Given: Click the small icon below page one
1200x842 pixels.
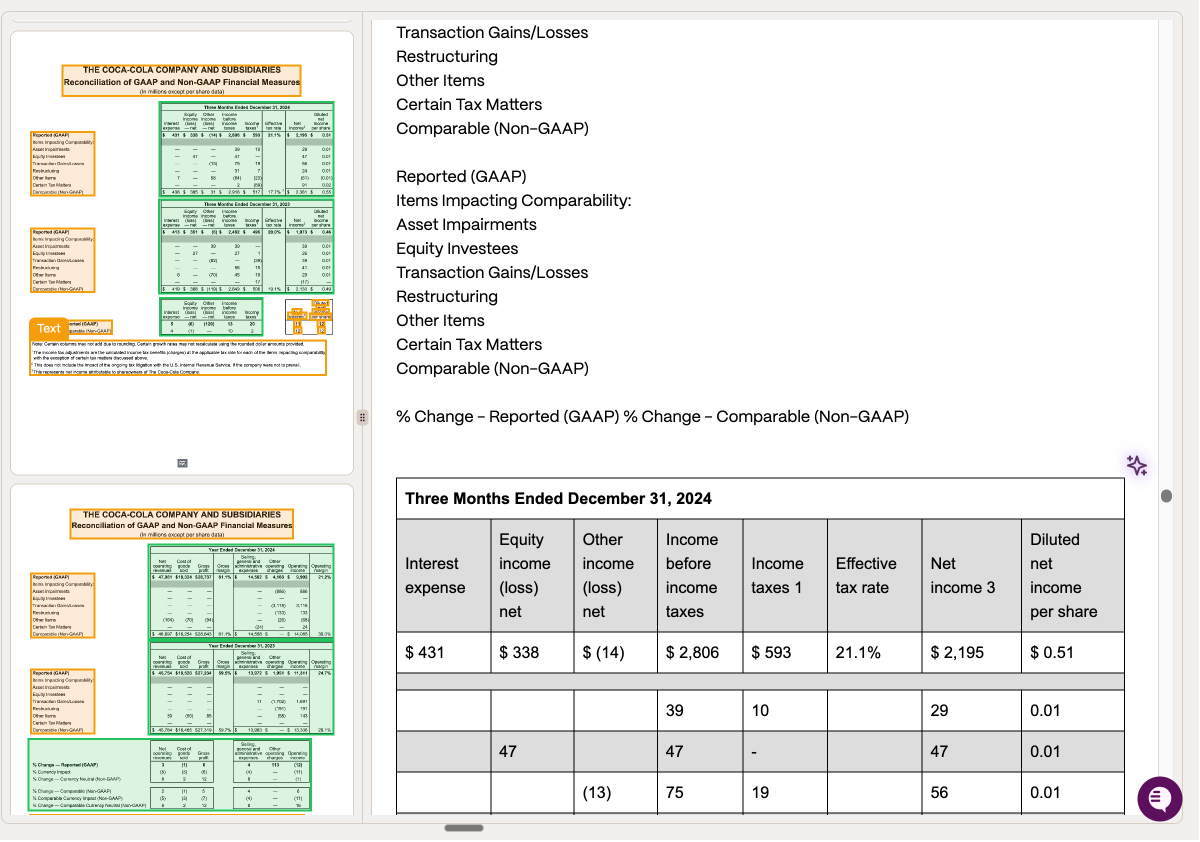Looking at the screenshot, I should point(183,462).
